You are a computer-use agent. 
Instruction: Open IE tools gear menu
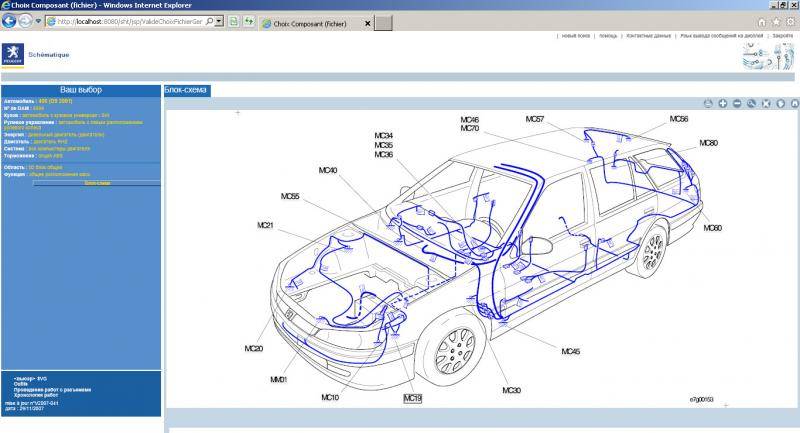[790, 21]
